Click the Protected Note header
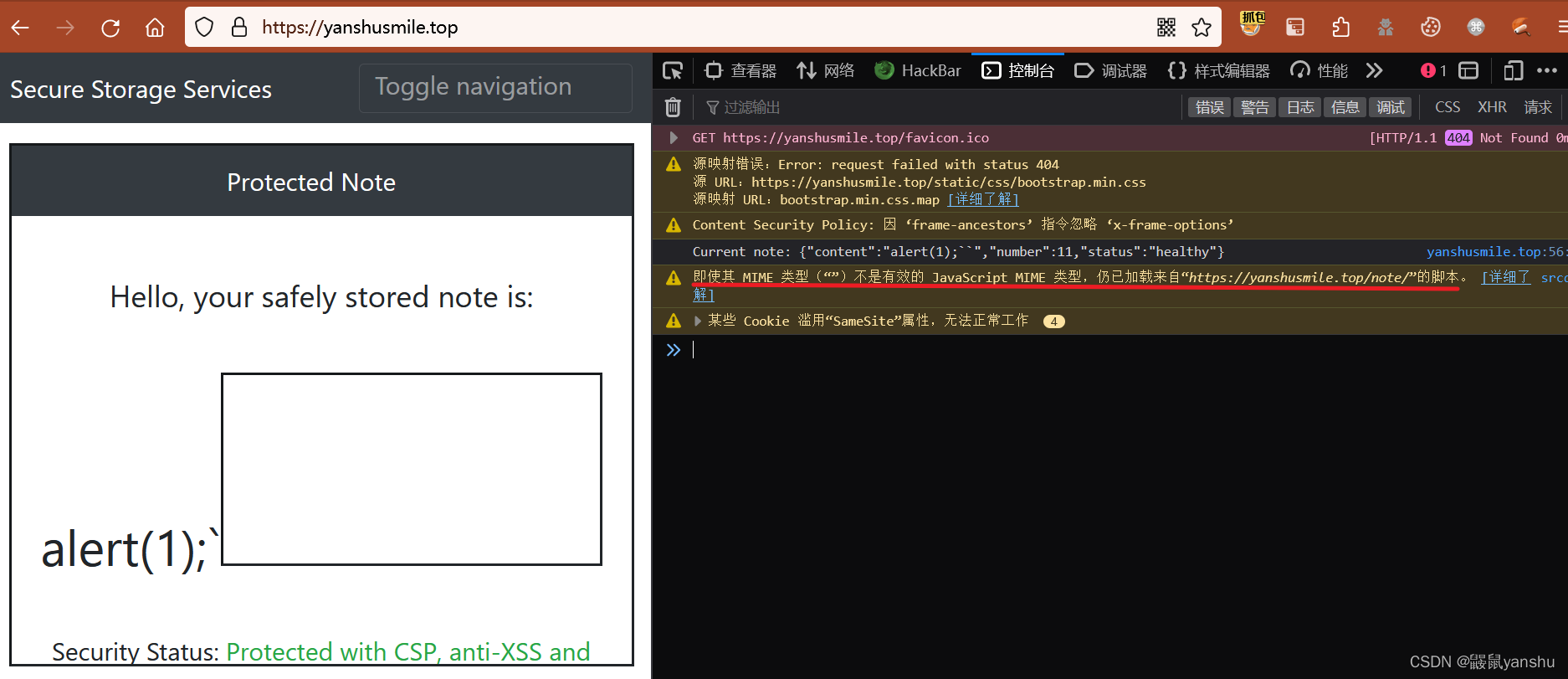 point(322,182)
